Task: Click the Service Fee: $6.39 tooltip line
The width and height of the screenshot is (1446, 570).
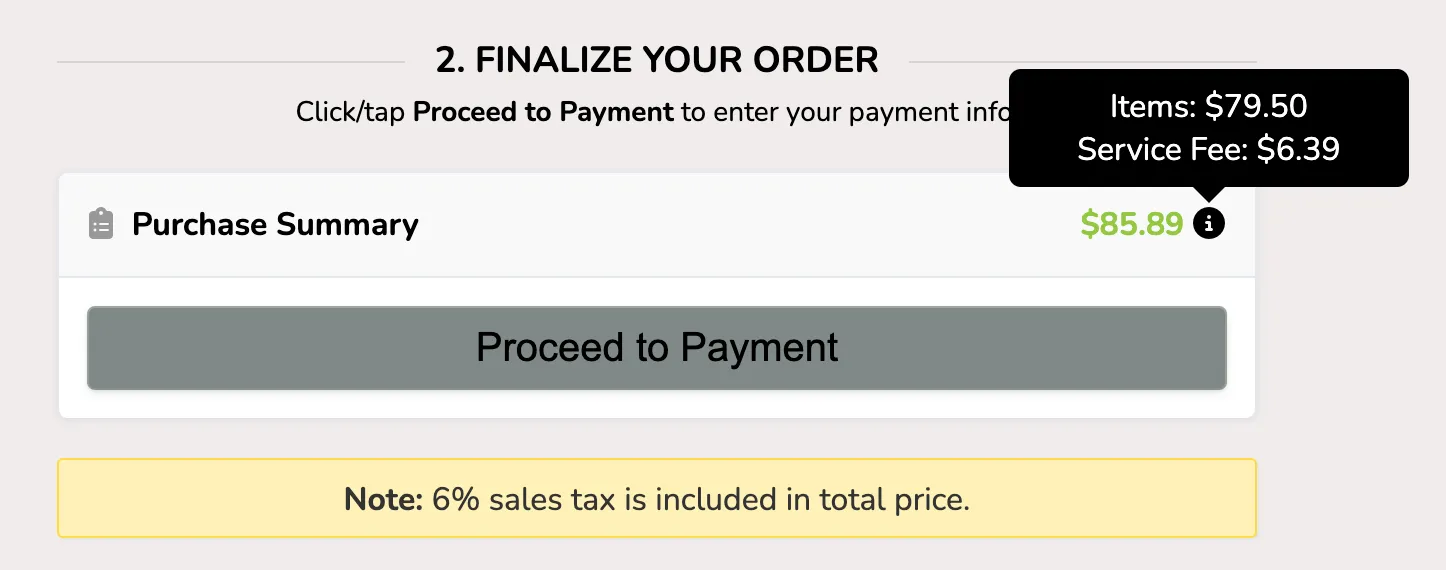Action: (1208, 149)
